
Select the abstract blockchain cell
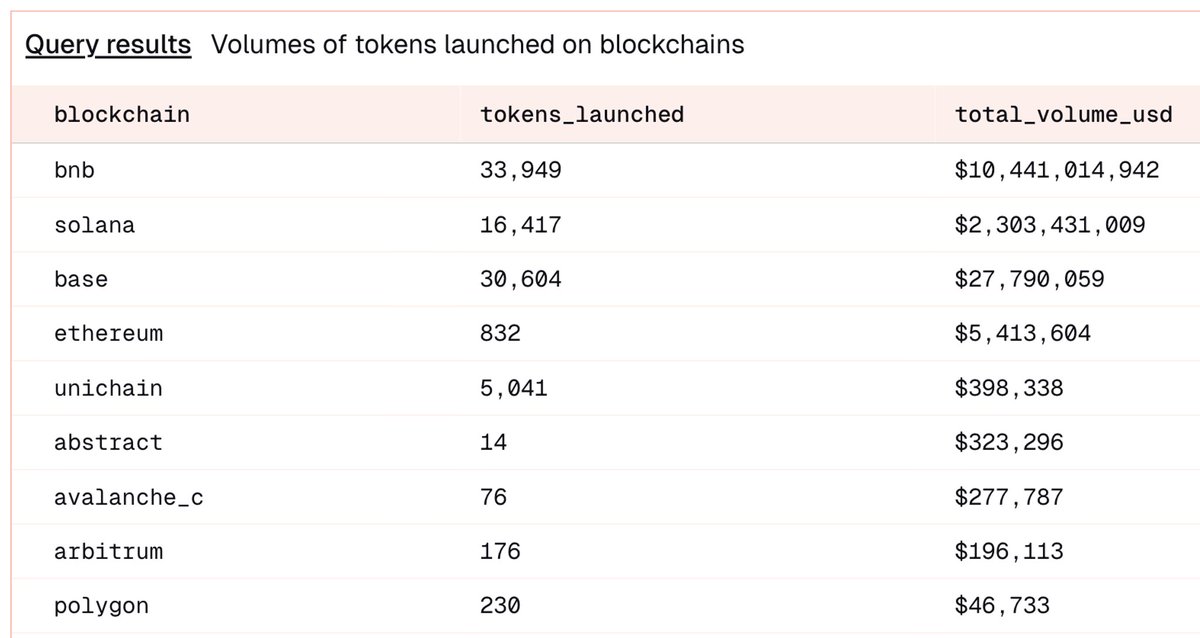[x=108, y=442]
